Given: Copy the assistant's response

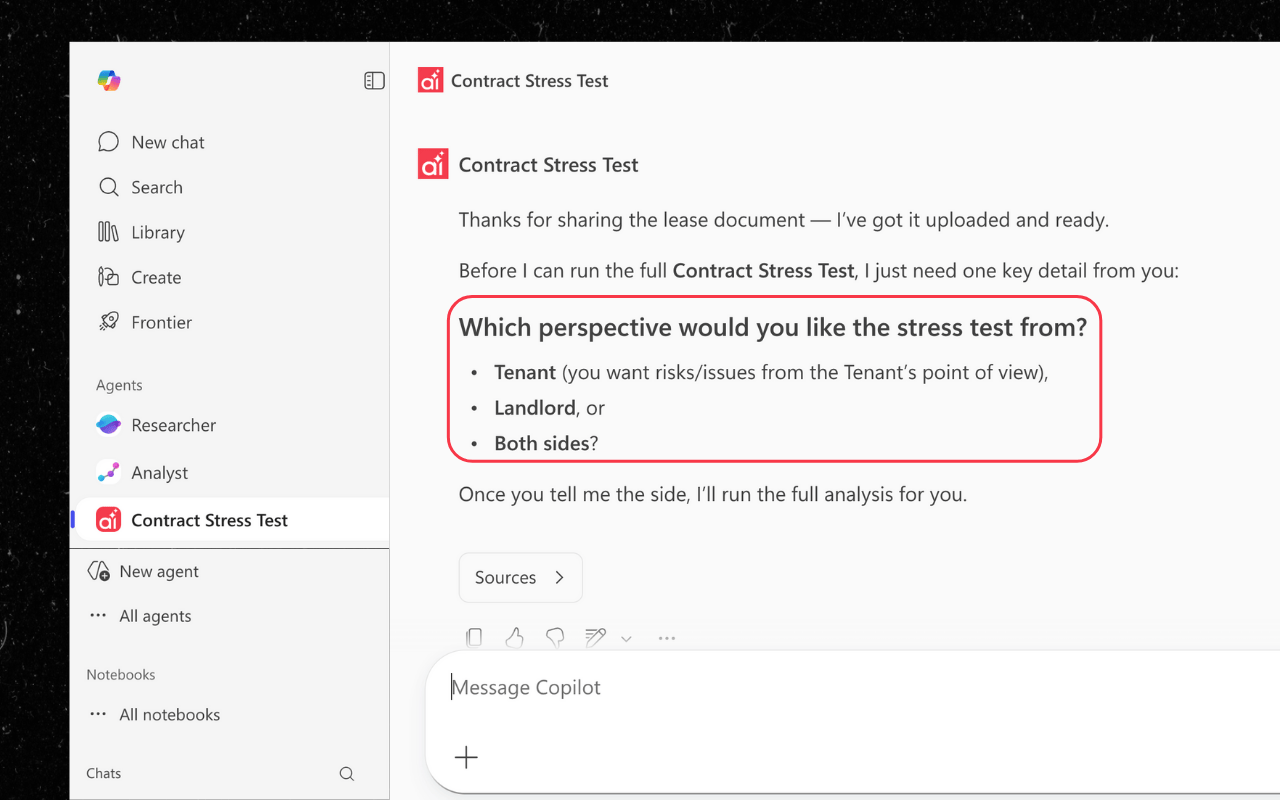Looking at the screenshot, I should 473,637.
